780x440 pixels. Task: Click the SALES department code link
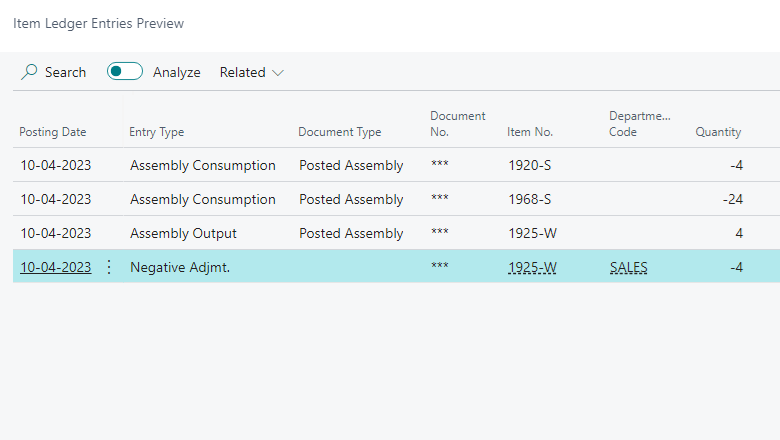tap(629, 267)
